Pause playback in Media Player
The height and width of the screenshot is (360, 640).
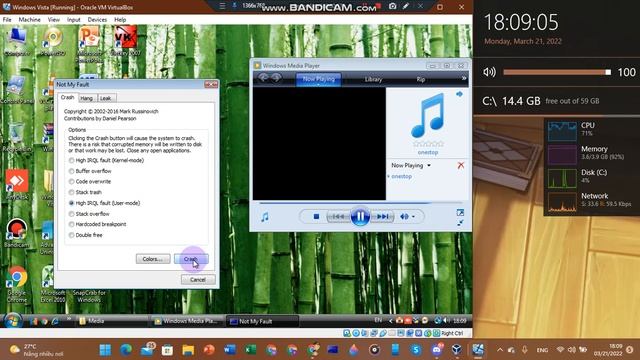(x=360, y=216)
